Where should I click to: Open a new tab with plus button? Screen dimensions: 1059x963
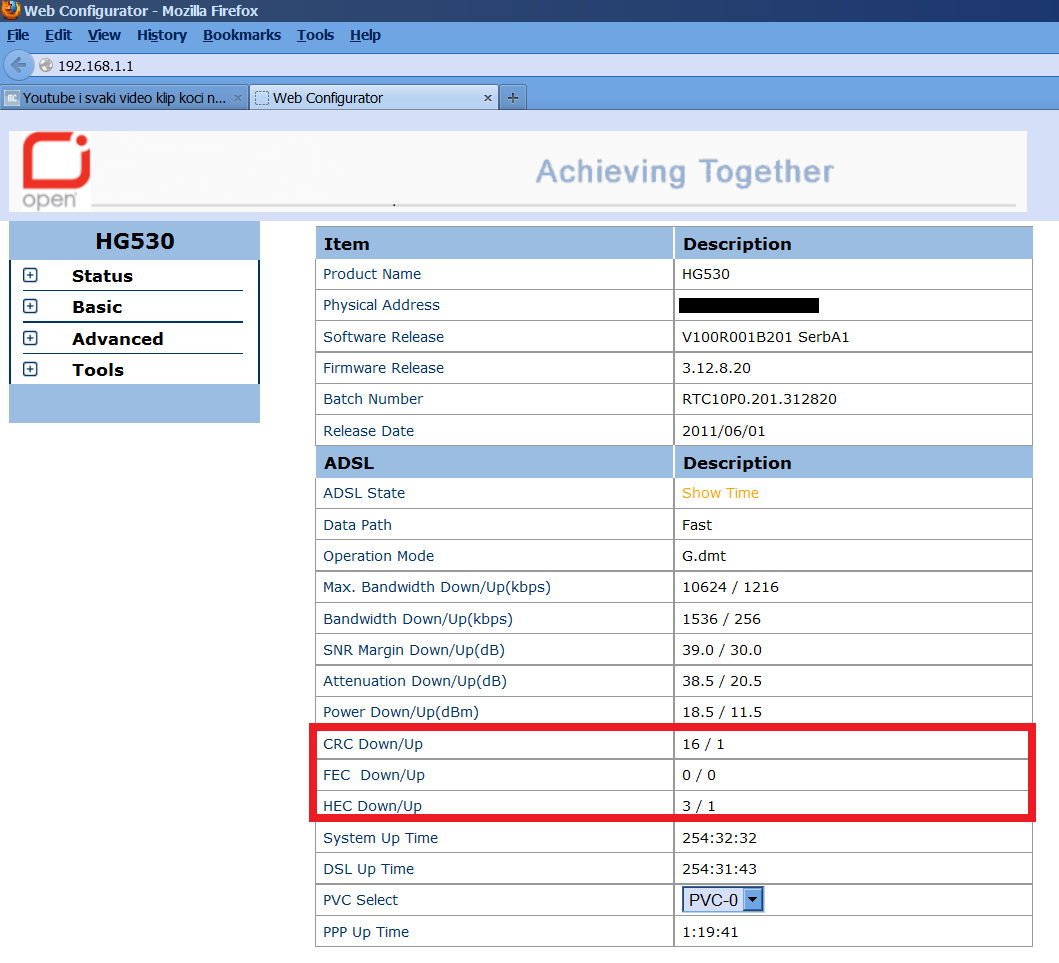coord(513,98)
